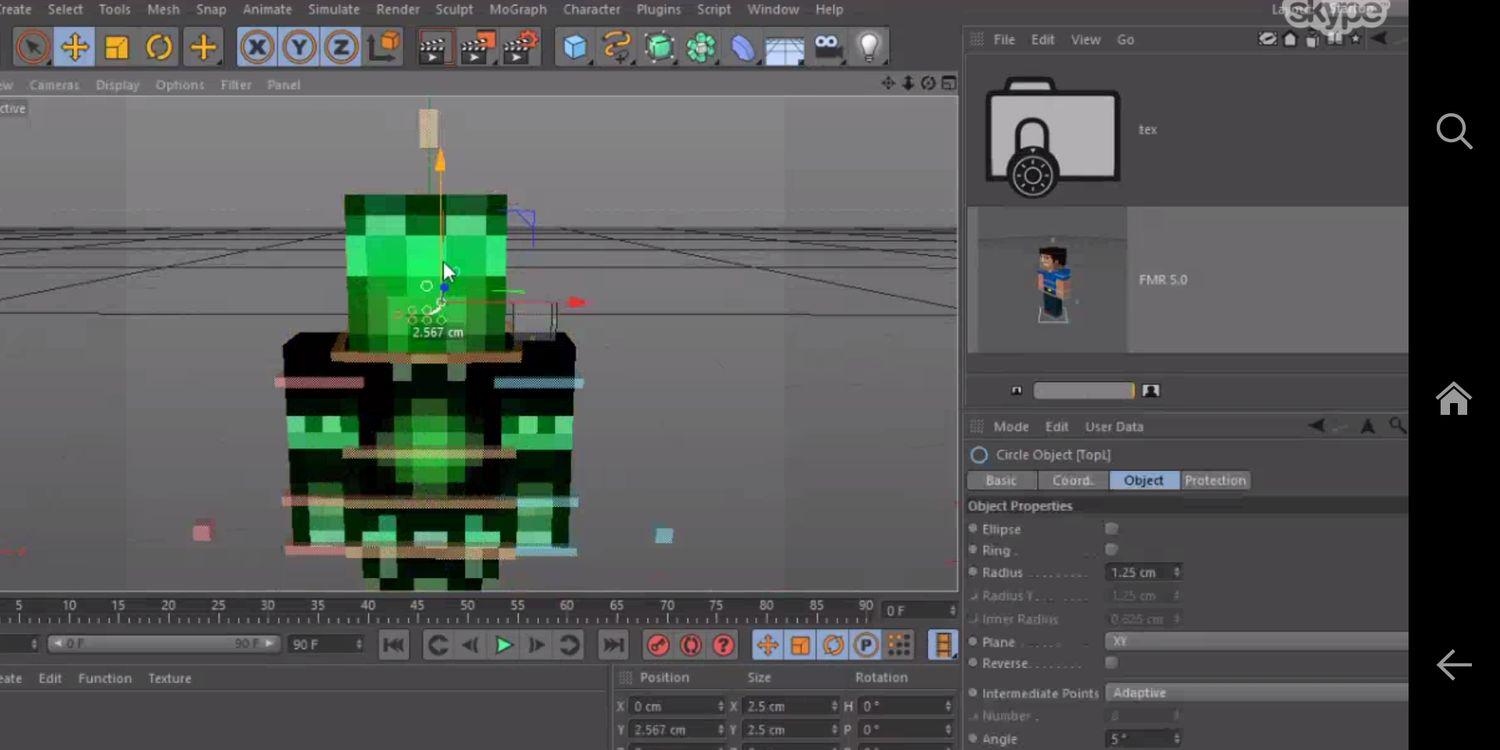
Task: Click Position X field stepper arrows
Action: coord(720,706)
